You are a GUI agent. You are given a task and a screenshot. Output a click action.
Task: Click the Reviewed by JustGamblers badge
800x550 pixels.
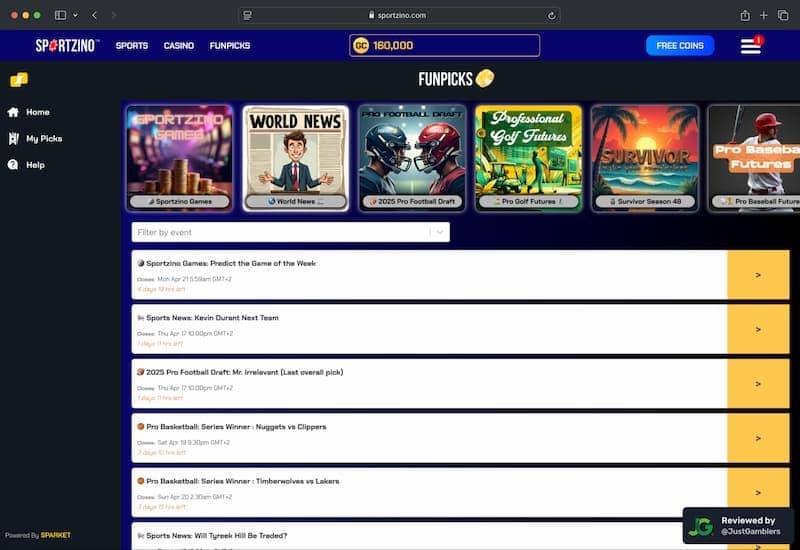tap(738, 526)
